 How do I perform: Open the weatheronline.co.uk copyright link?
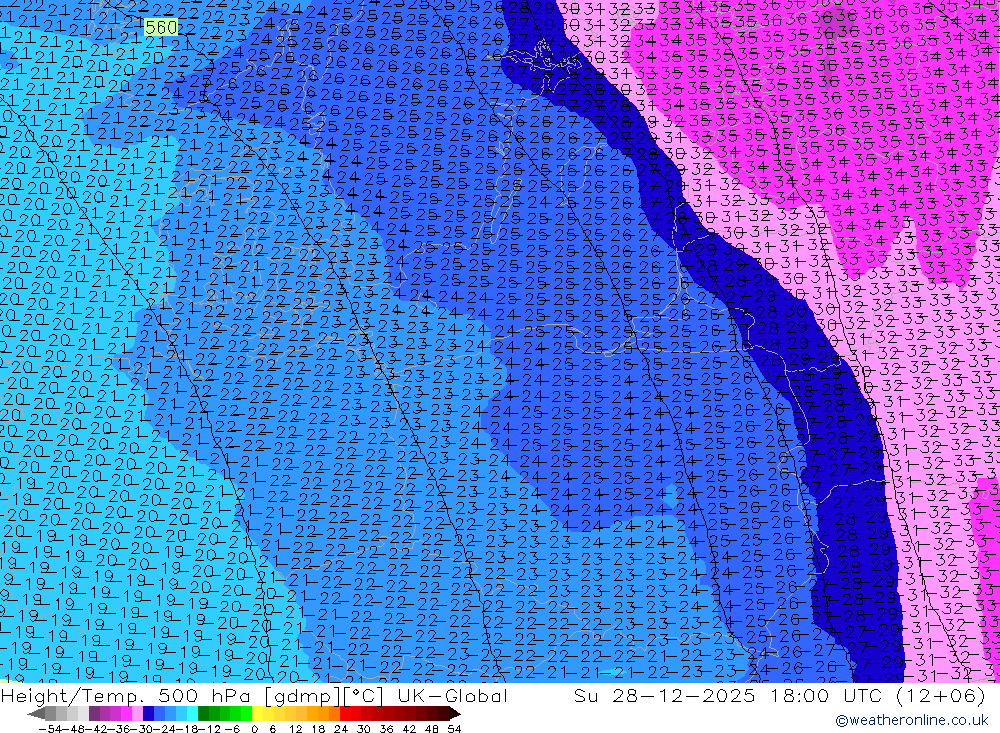(911, 720)
